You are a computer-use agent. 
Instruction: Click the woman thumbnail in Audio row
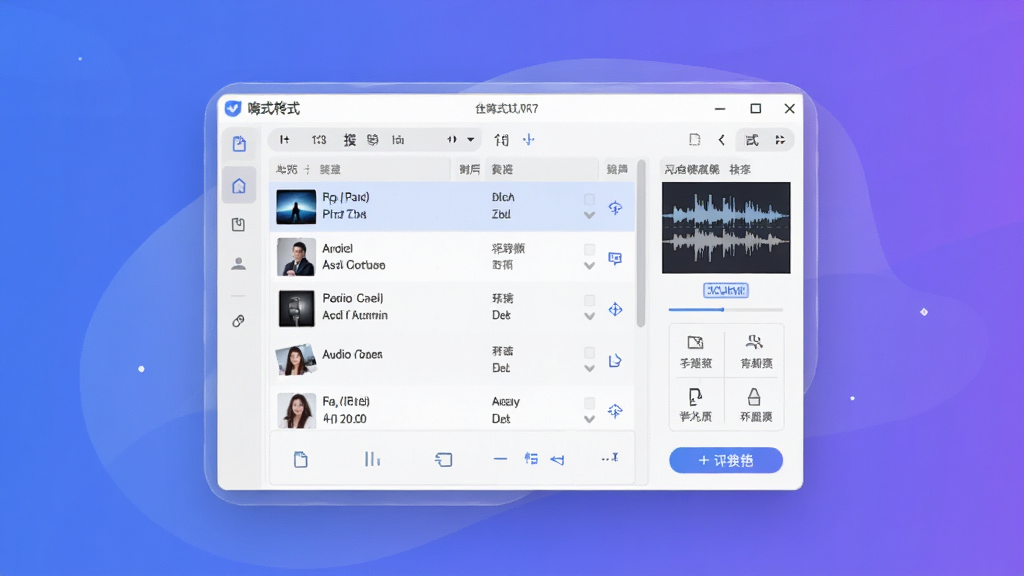(x=296, y=359)
